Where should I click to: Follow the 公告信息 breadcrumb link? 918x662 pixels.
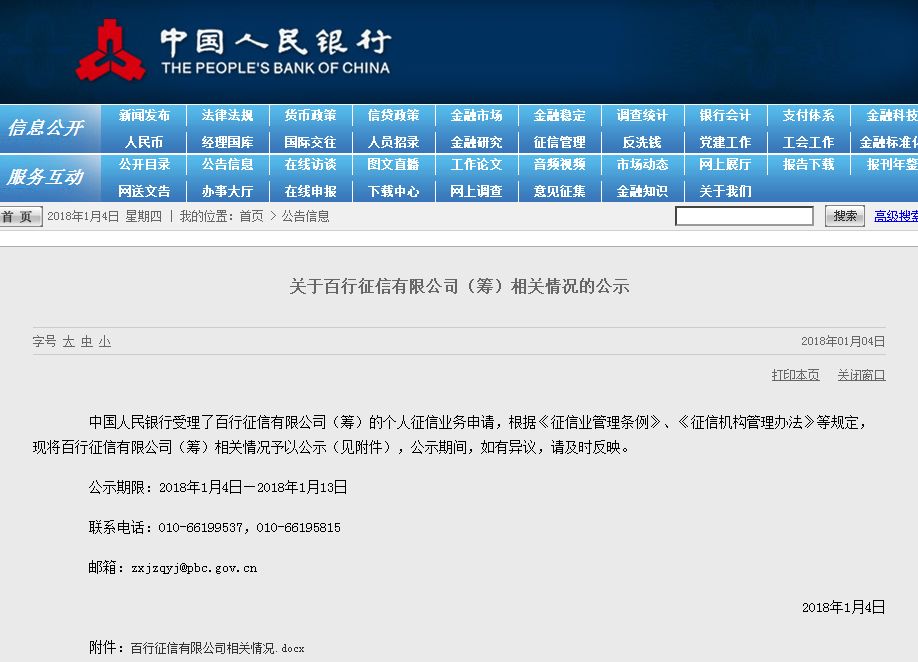pyautogui.click(x=306, y=217)
